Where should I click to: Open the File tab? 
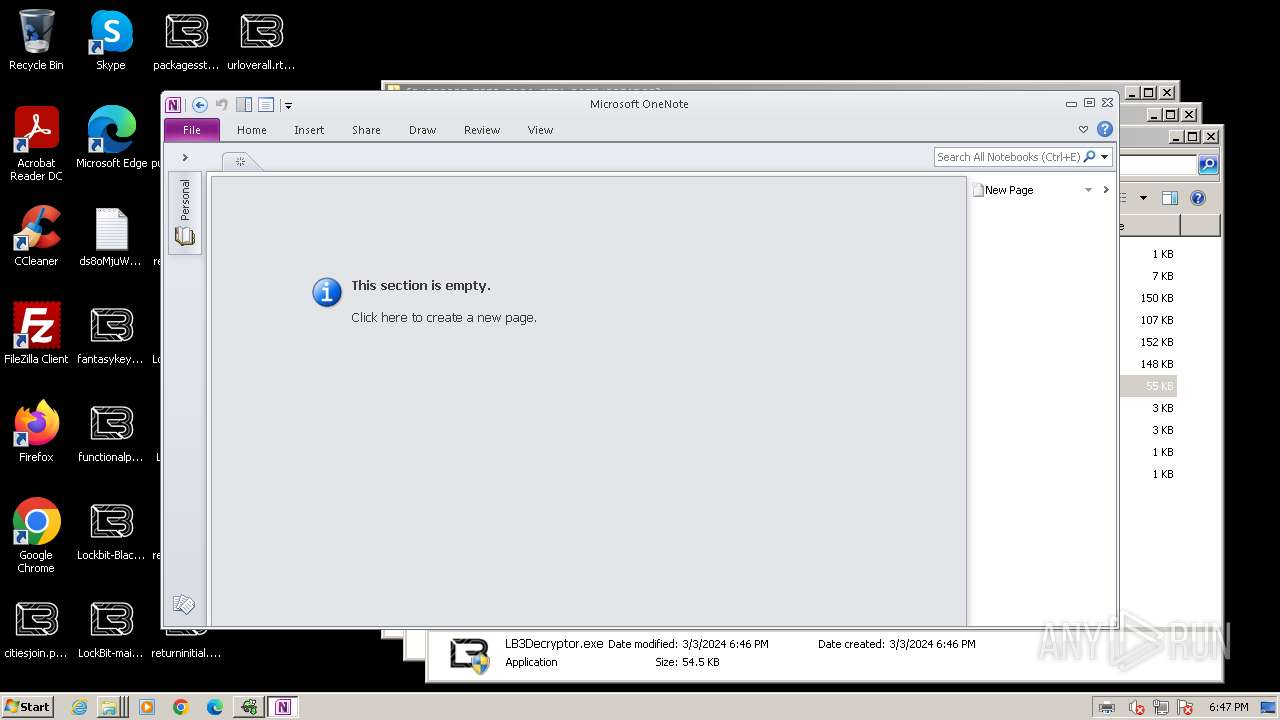coord(192,130)
